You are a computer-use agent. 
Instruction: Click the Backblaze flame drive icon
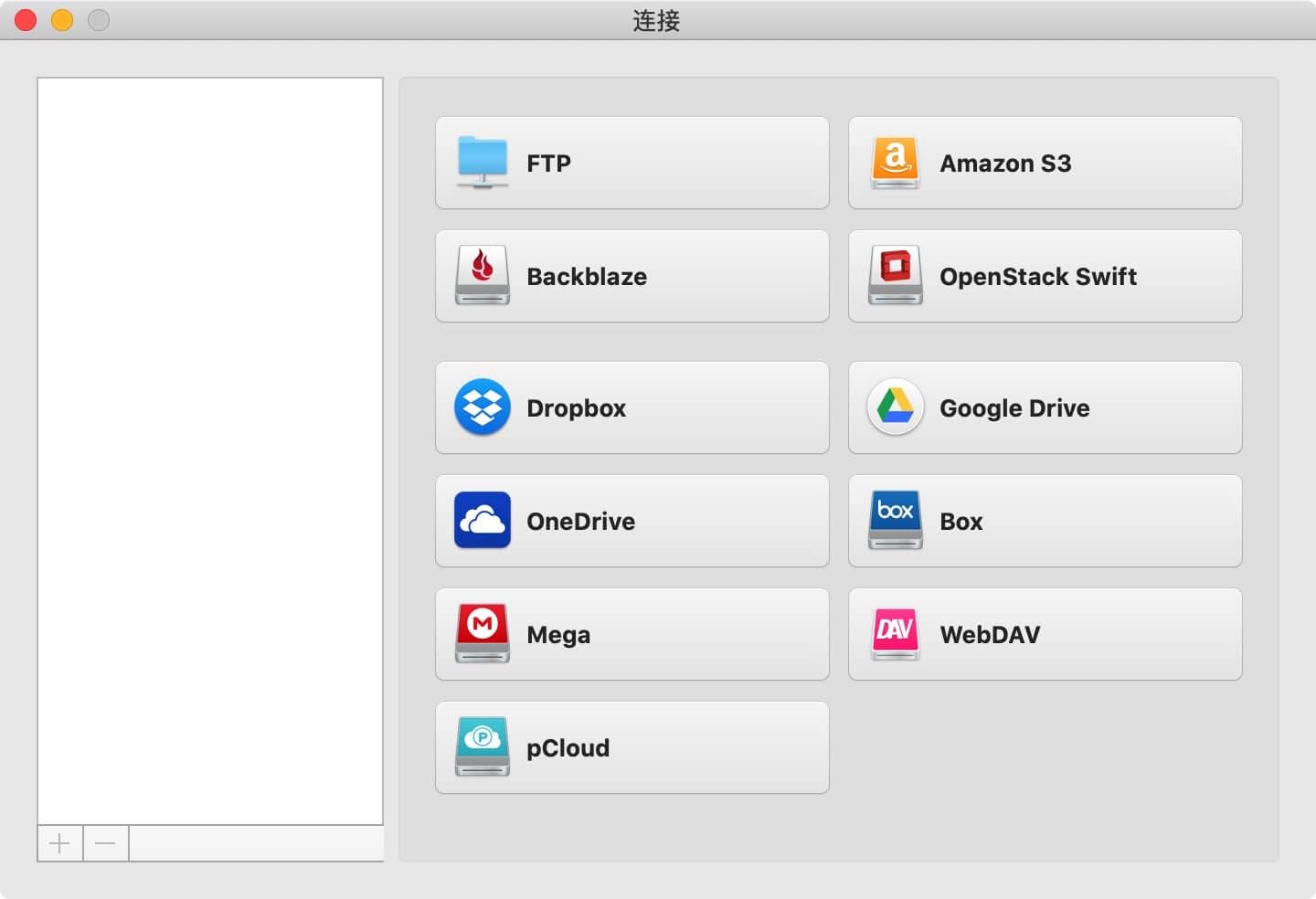point(483,276)
